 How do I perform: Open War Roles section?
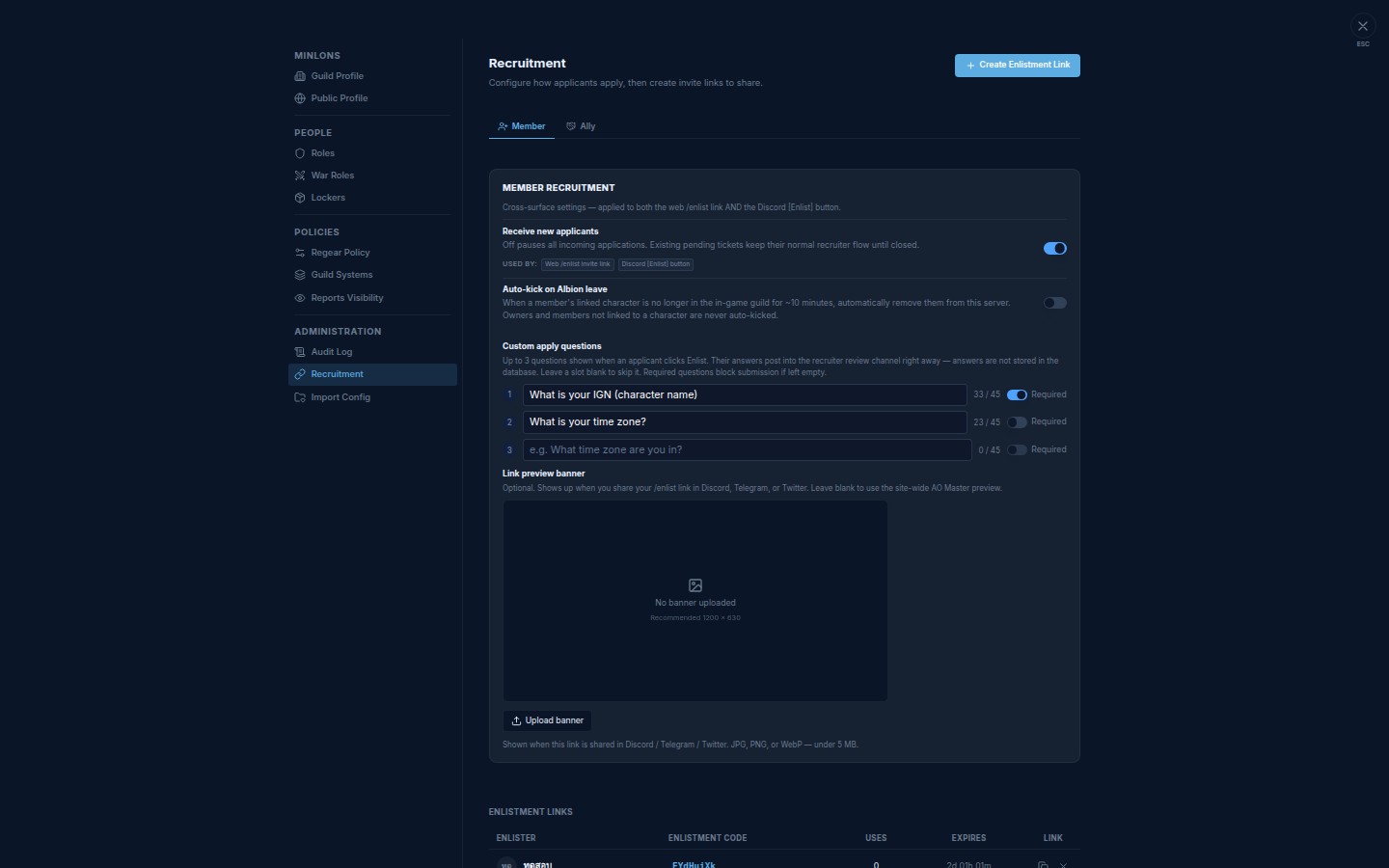click(x=372, y=176)
